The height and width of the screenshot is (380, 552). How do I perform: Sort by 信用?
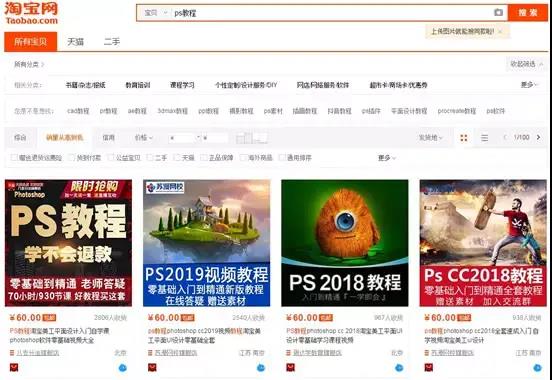108,138
